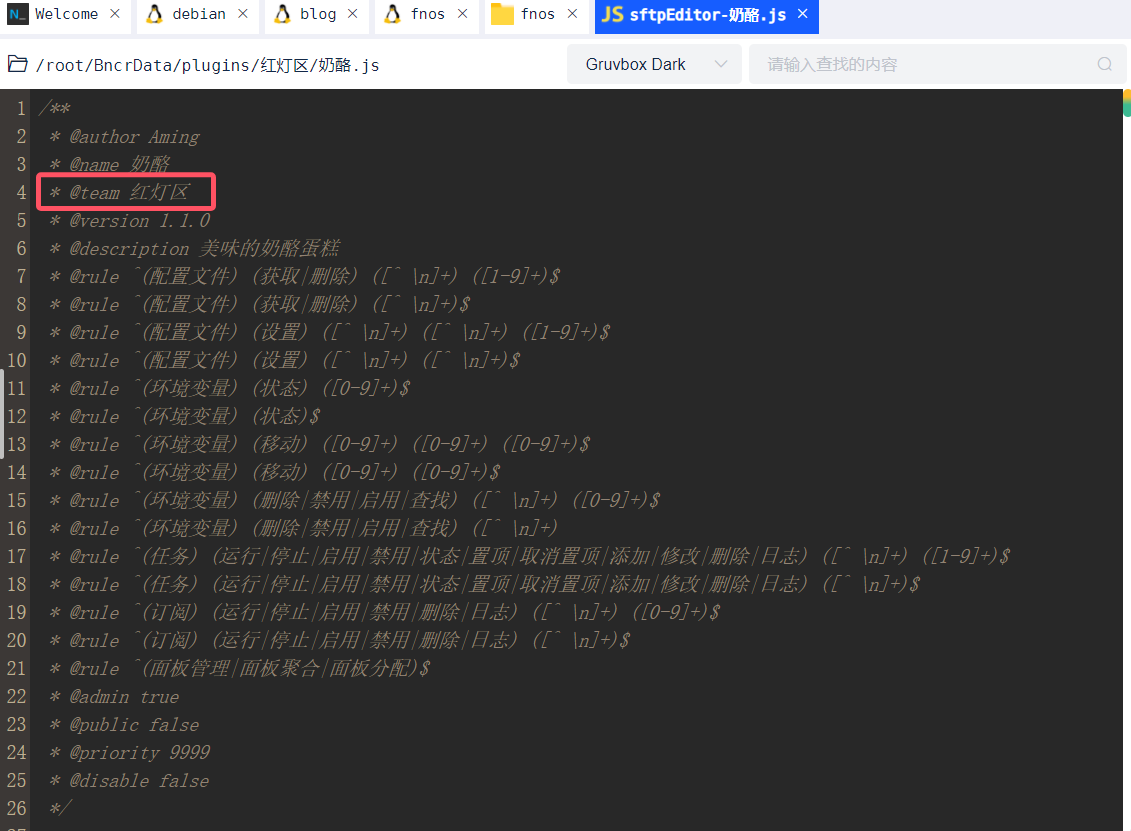Click line number 1 in gutter
Image resolution: width=1131 pixels, height=831 pixels.
click(x=21, y=109)
